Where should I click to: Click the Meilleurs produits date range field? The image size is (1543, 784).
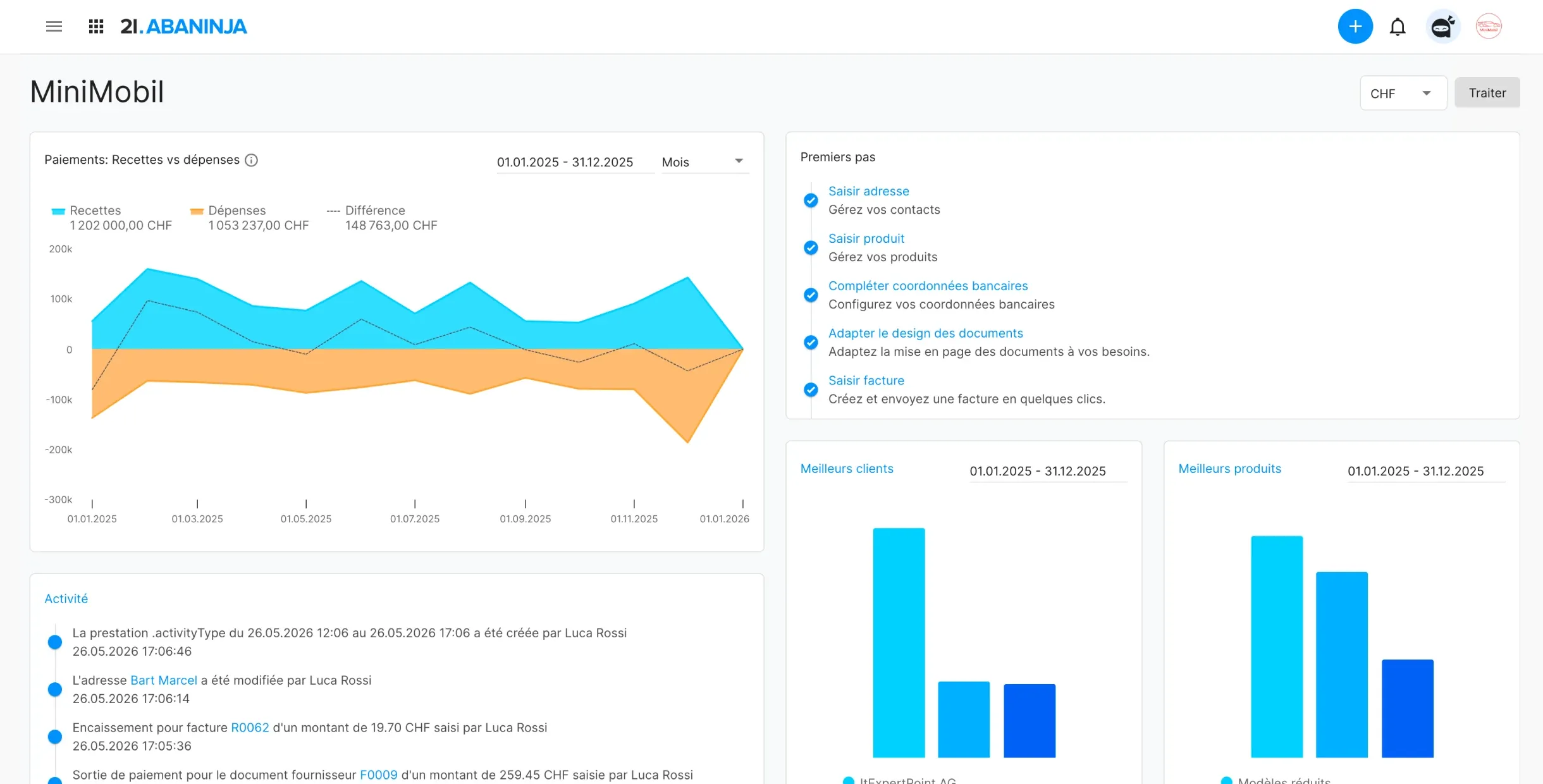1426,471
